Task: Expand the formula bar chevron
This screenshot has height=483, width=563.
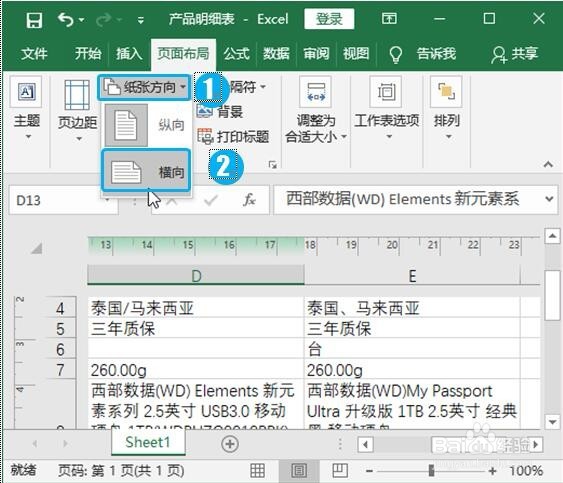Action: (x=549, y=199)
